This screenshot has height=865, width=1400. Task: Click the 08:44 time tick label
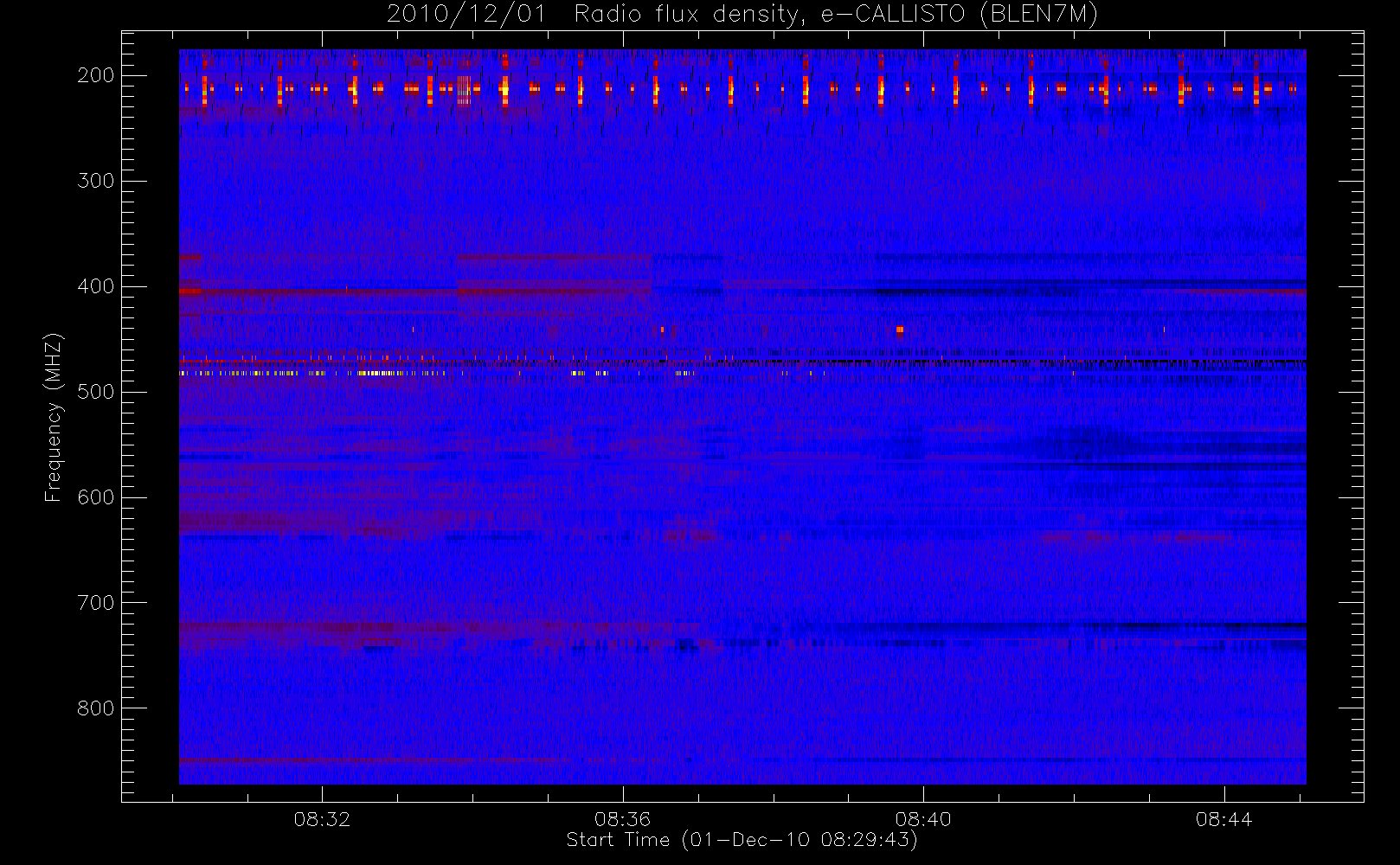[1223, 819]
